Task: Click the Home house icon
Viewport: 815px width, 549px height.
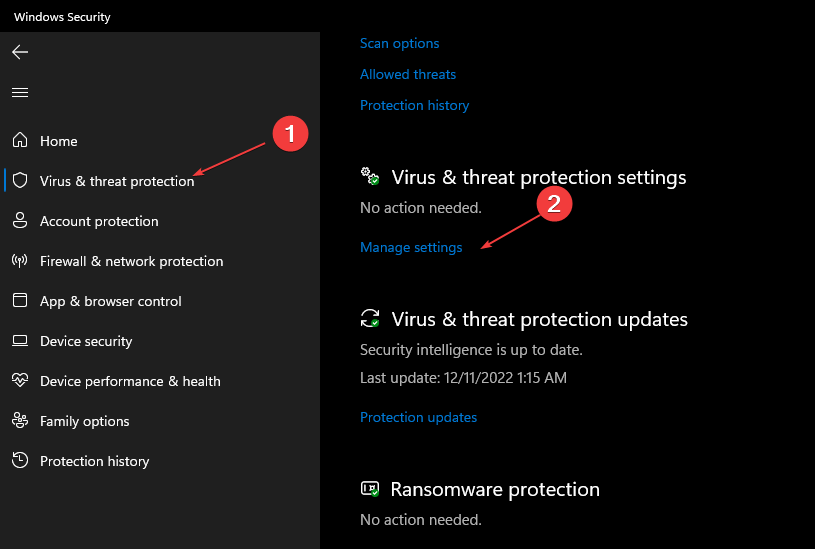Action: 20,140
